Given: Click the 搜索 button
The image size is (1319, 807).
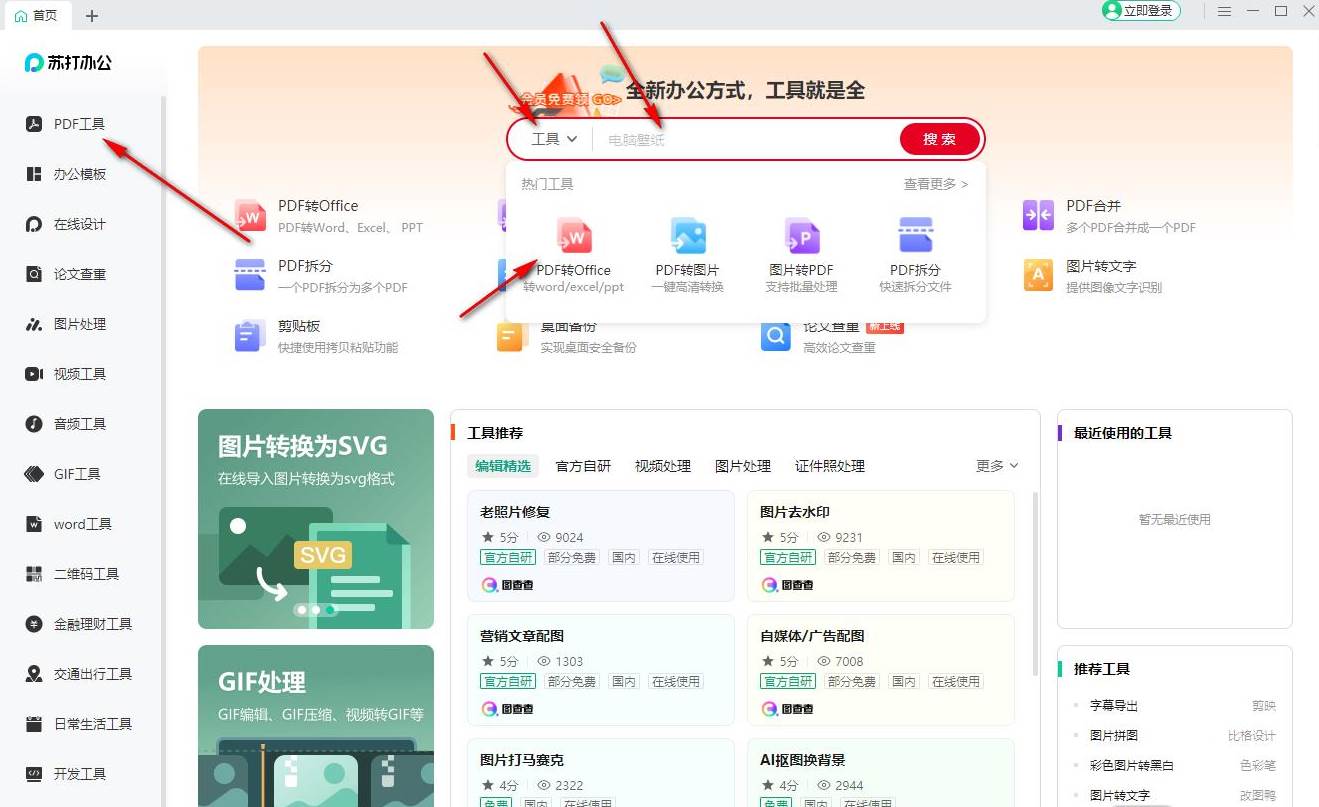Looking at the screenshot, I should point(939,139).
